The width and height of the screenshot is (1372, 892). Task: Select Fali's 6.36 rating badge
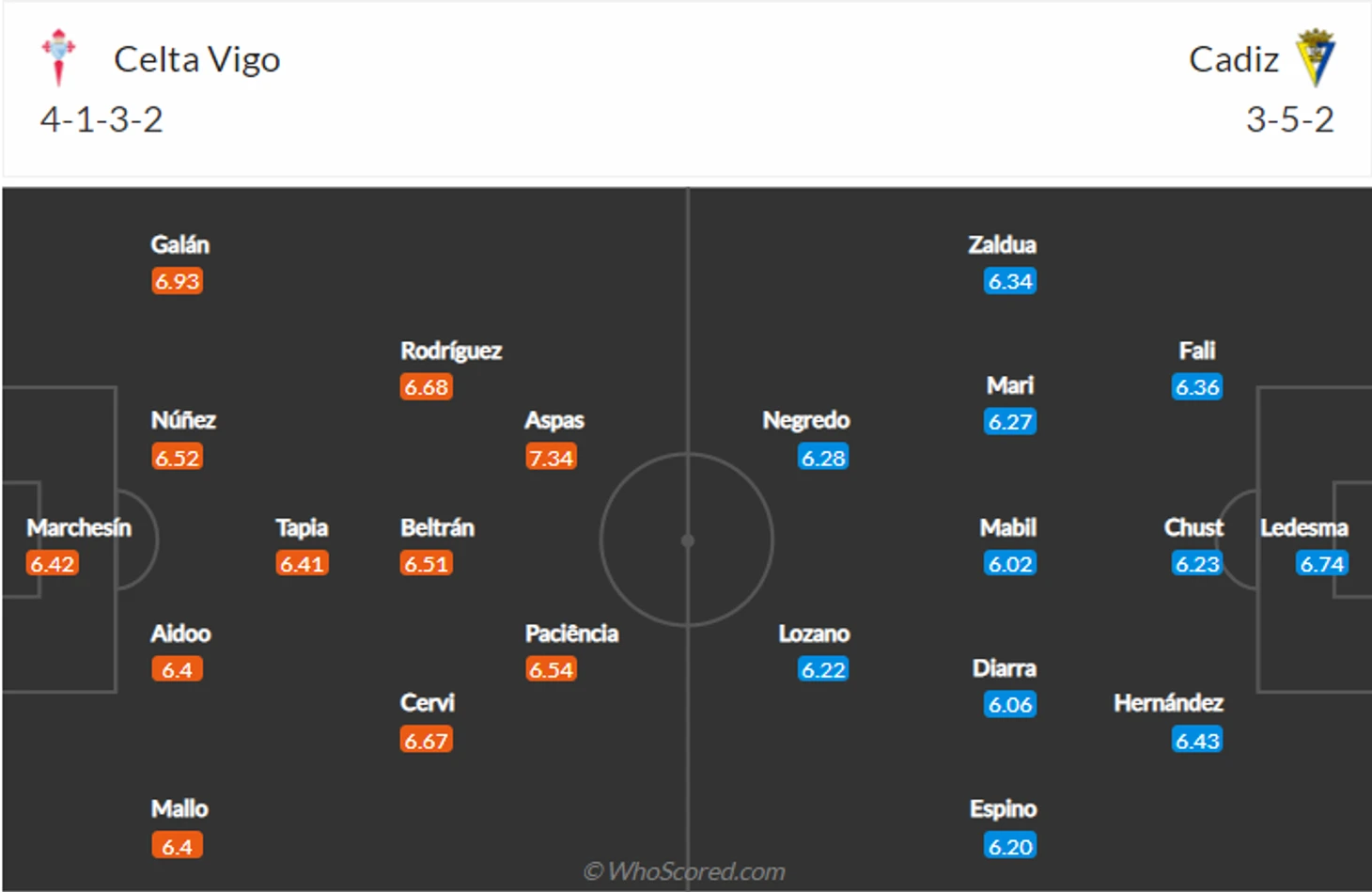[x=1197, y=387]
